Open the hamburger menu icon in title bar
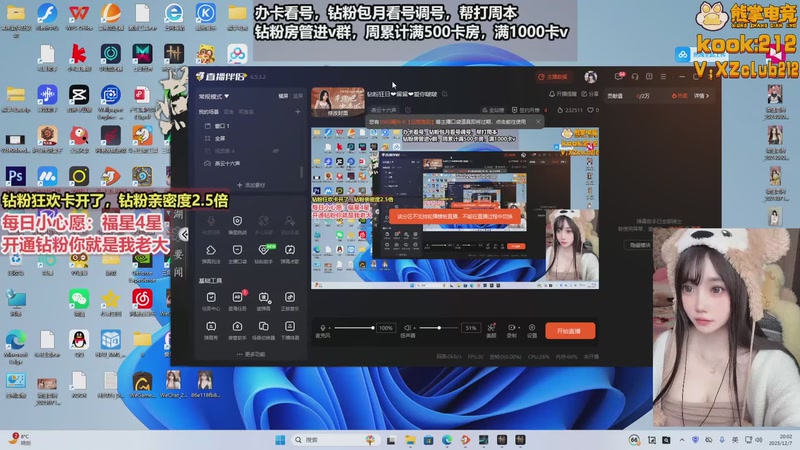The image size is (800, 450). tap(663, 77)
